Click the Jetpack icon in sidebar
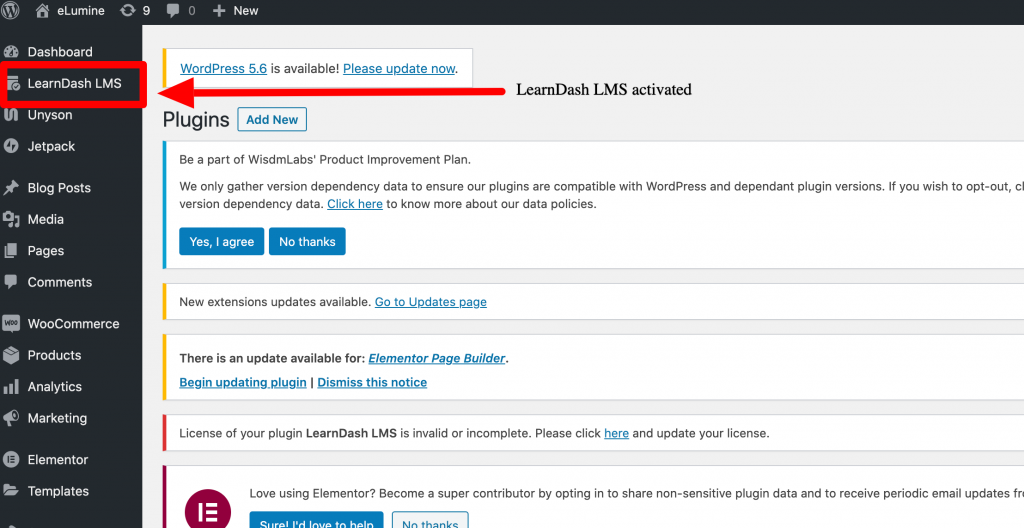This screenshot has height=528, width=1024. pos(11,146)
